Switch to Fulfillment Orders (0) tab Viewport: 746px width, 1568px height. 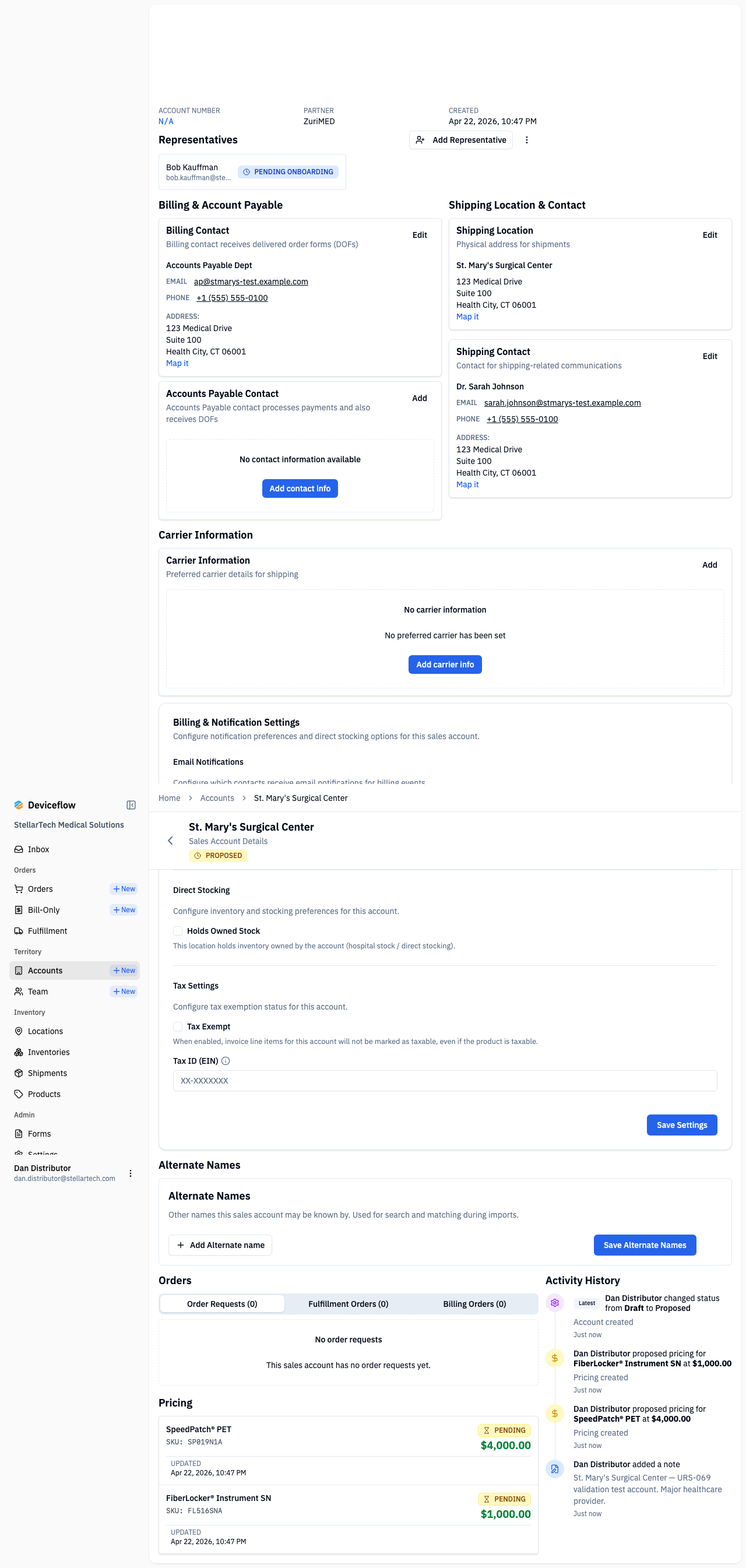pyautogui.click(x=348, y=1304)
